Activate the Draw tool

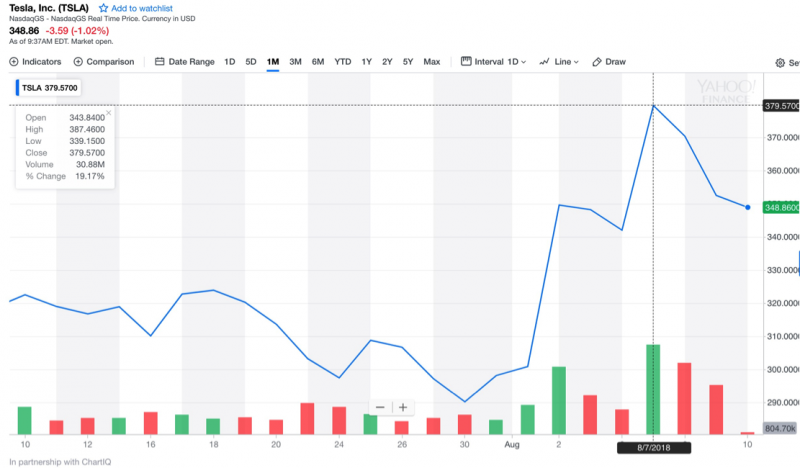[x=609, y=62]
